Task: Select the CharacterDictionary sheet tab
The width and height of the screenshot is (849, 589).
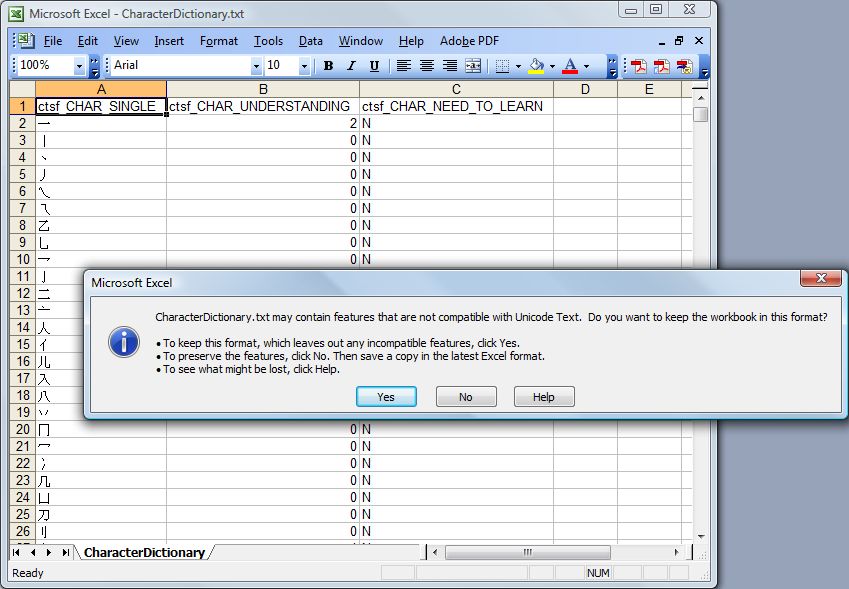Action: tap(144, 552)
